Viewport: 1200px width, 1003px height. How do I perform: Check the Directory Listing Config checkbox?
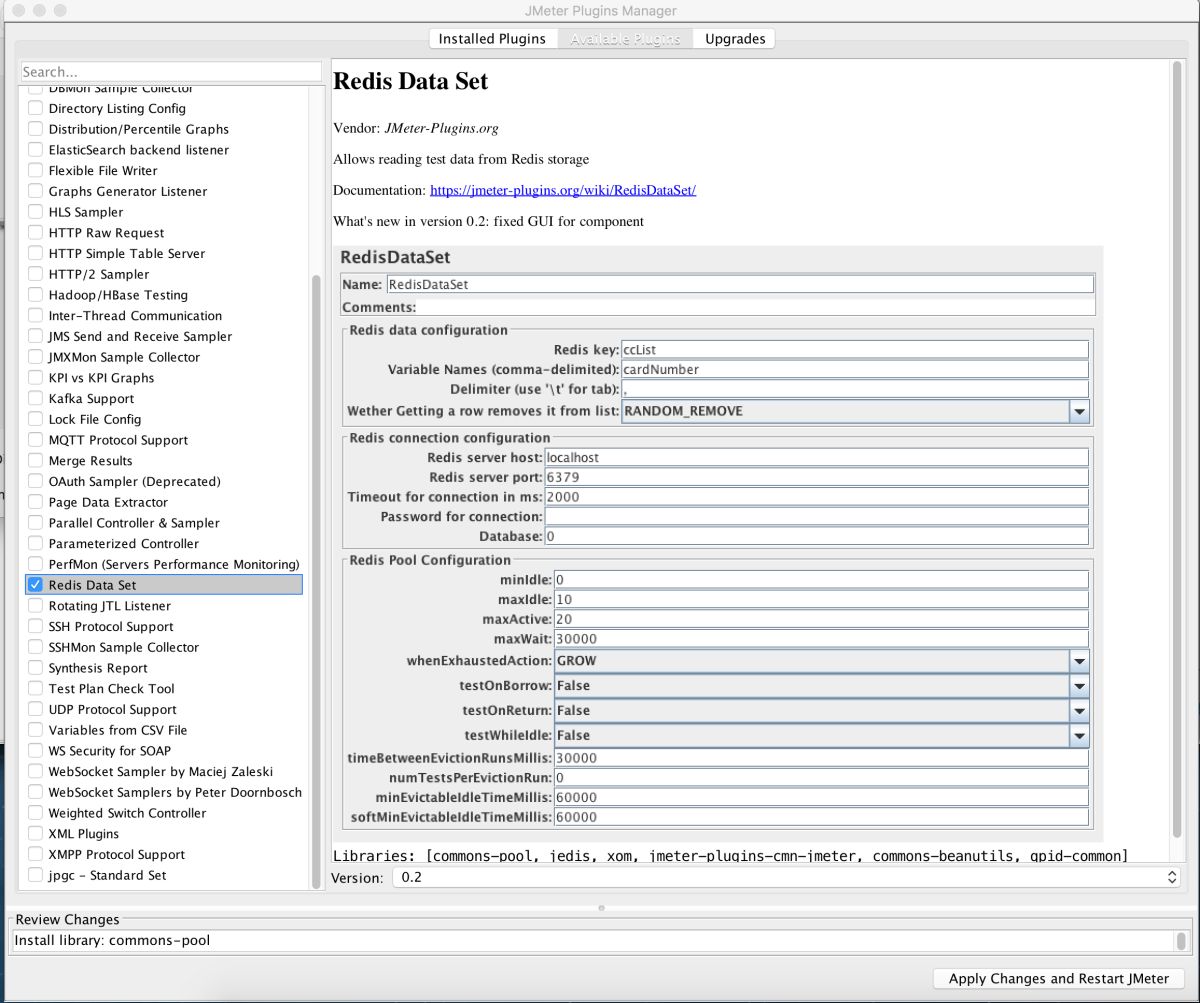[x=35, y=108]
